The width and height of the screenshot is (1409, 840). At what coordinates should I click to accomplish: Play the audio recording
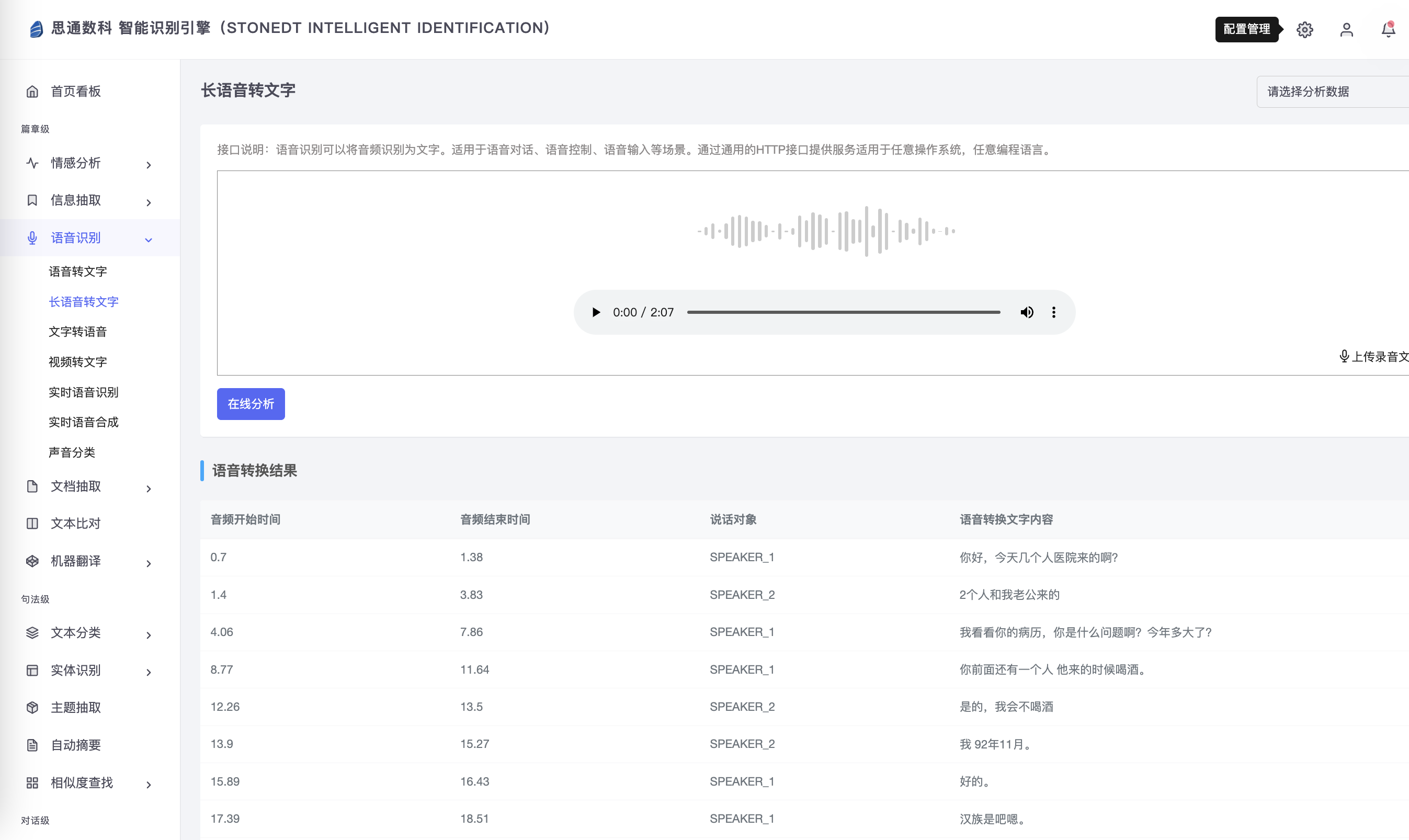tap(595, 312)
